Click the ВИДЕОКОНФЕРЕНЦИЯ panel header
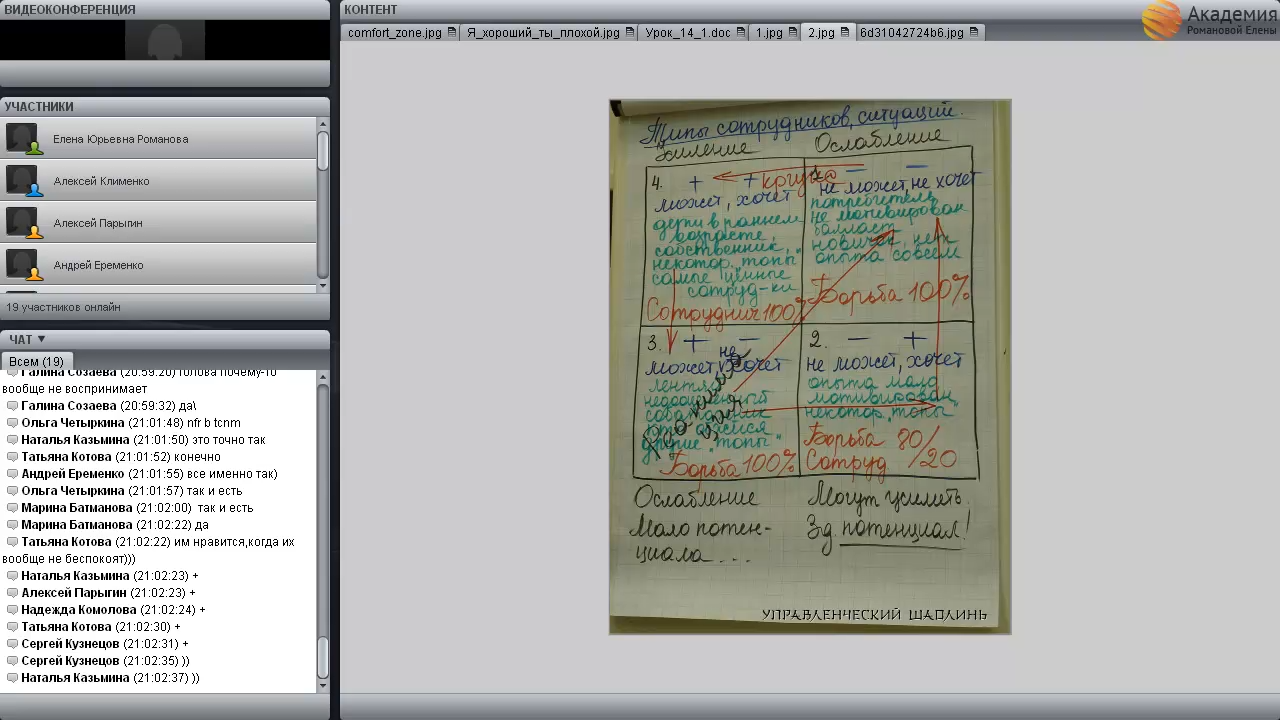 pos(165,9)
